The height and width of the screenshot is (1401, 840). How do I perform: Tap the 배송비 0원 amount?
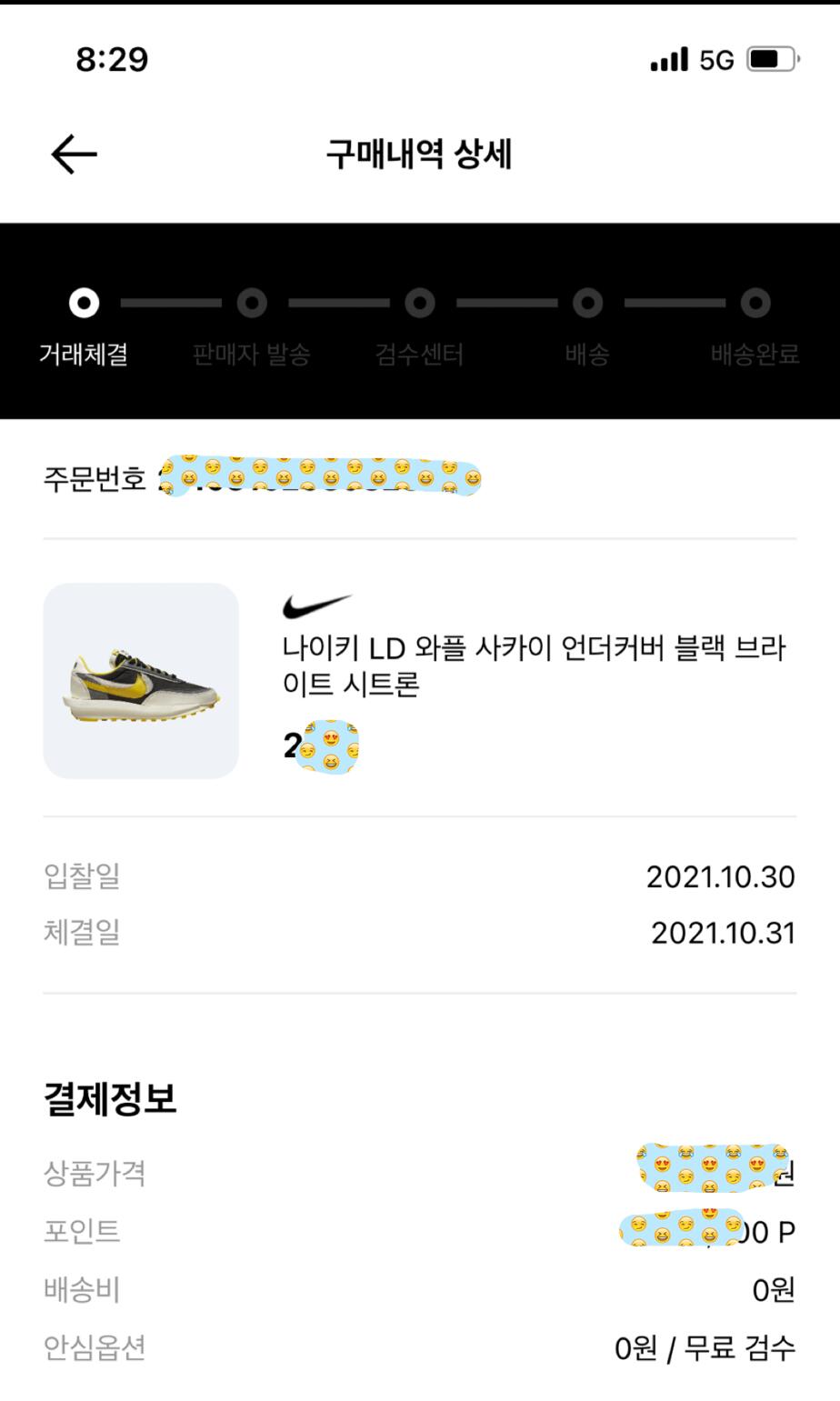(774, 1289)
